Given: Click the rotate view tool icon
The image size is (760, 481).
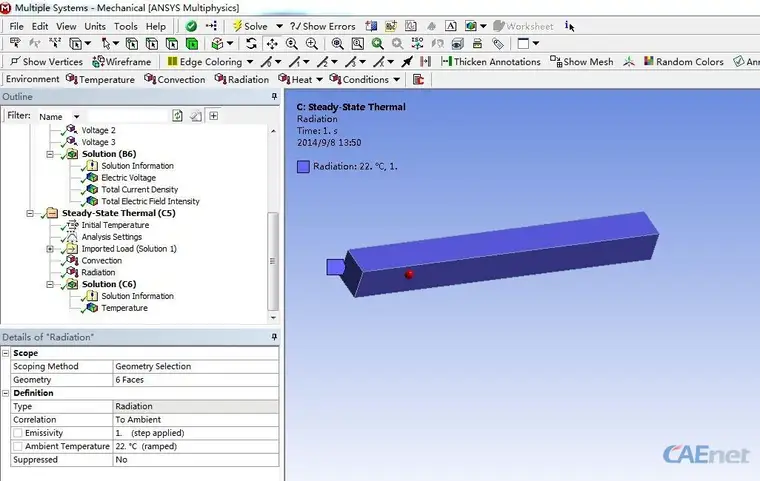Looking at the screenshot, I should [x=251, y=44].
